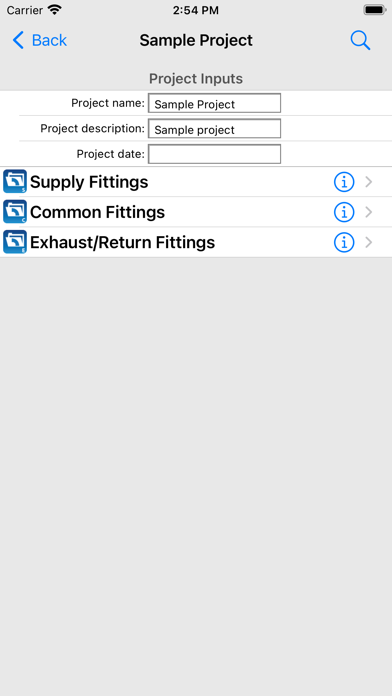Select the Project name input field
This screenshot has width=392, height=696.
tap(214, 103)
